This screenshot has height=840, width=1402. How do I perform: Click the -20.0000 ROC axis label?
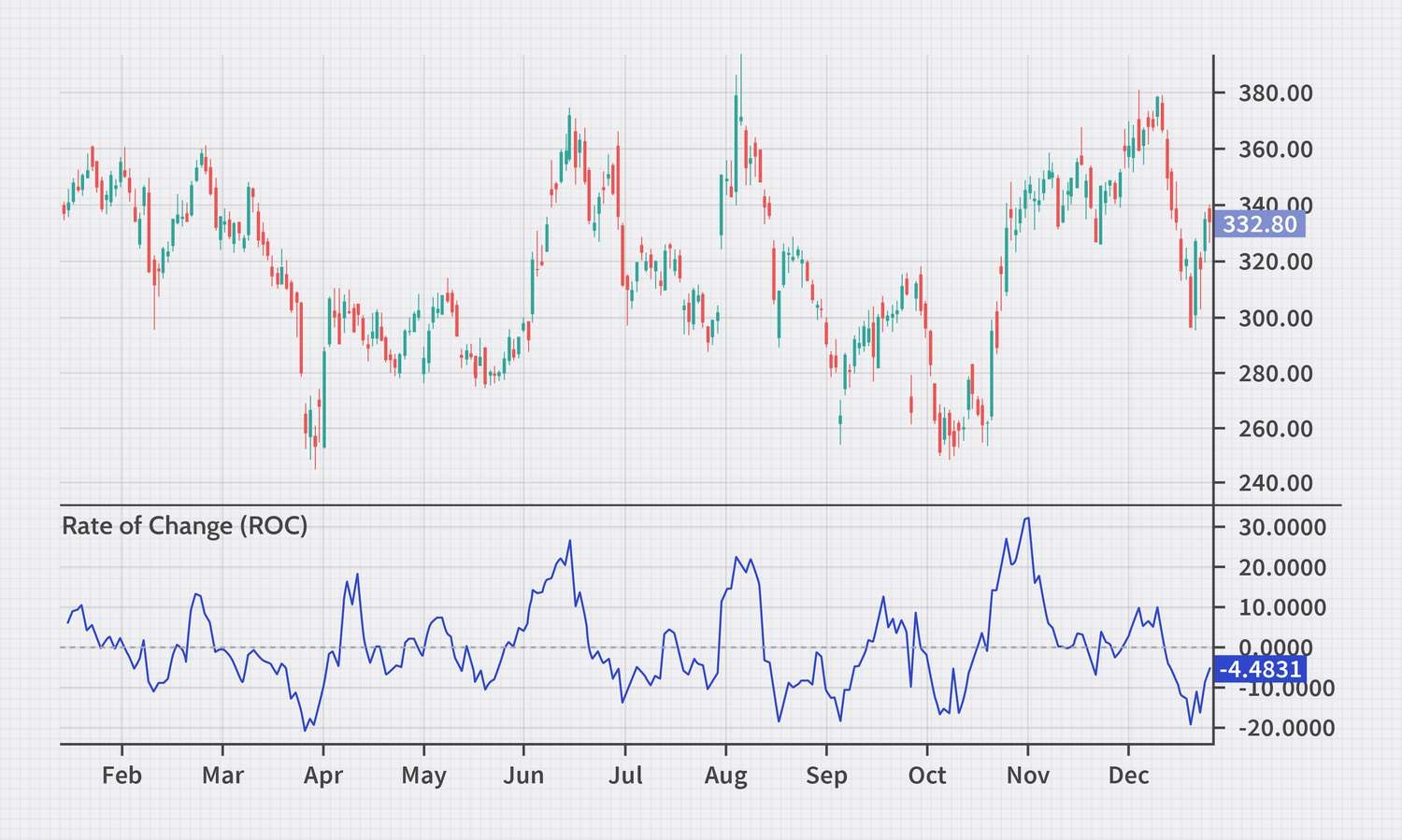click(x=1283, y=728)
